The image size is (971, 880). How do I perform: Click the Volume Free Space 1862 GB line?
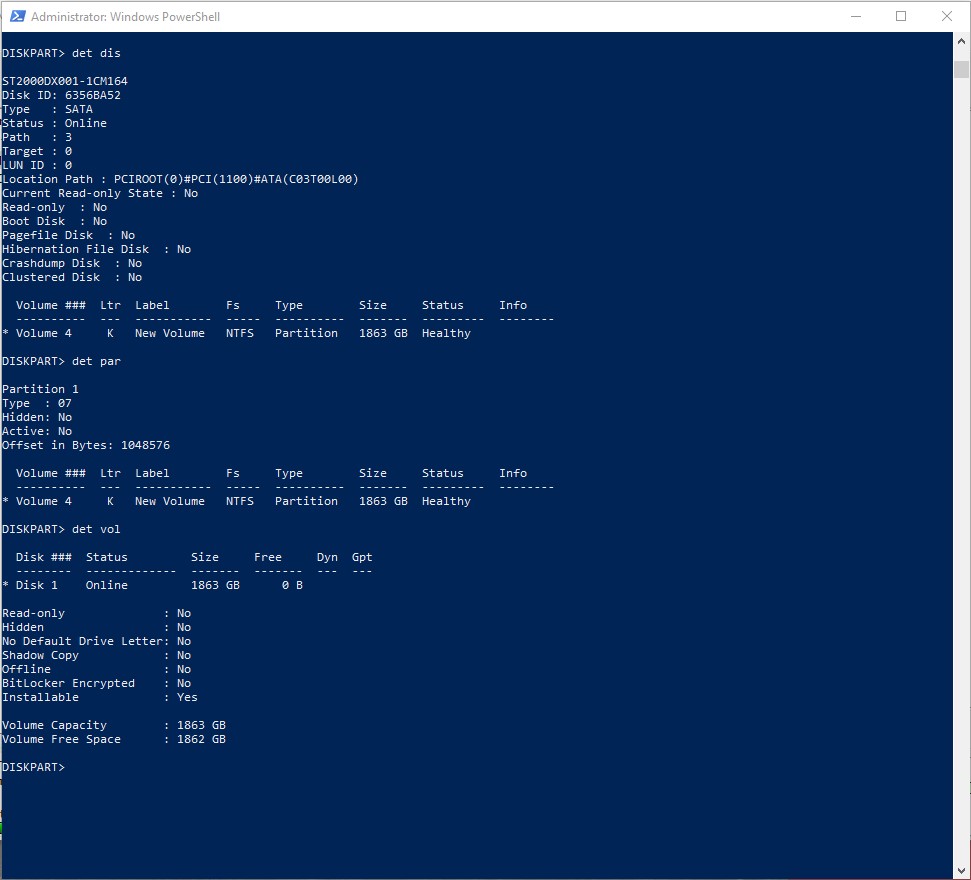pyautogui.click(x=114, y=739)
